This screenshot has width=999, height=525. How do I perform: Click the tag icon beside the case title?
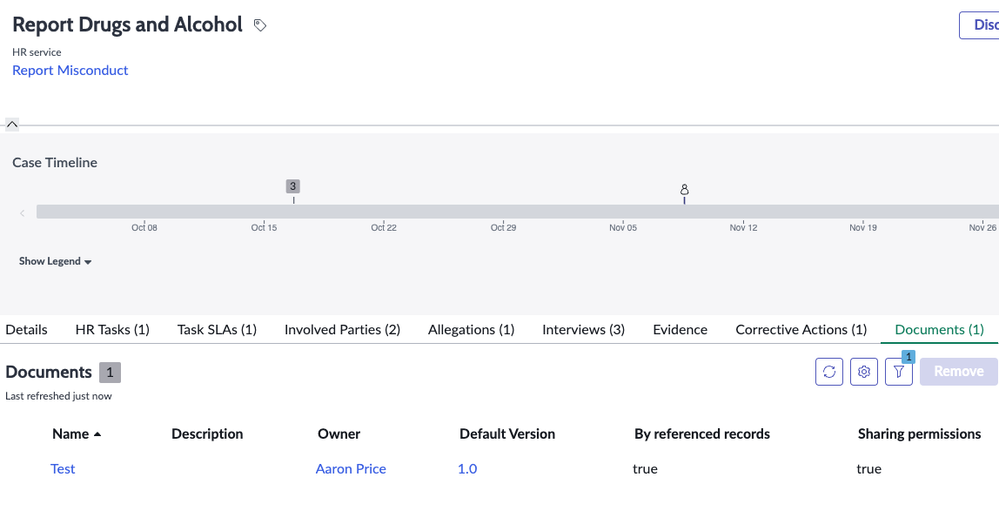tap(260, 25)
